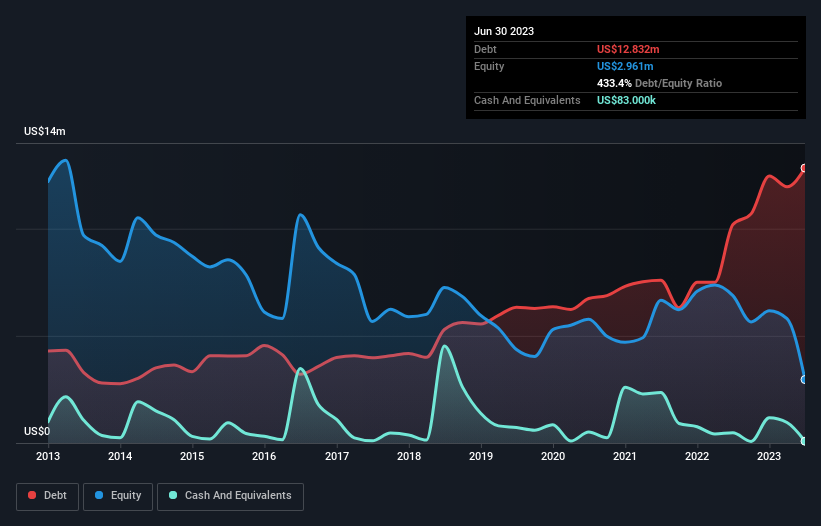Click the US$2.961m equity value

(x=625, y=66)
